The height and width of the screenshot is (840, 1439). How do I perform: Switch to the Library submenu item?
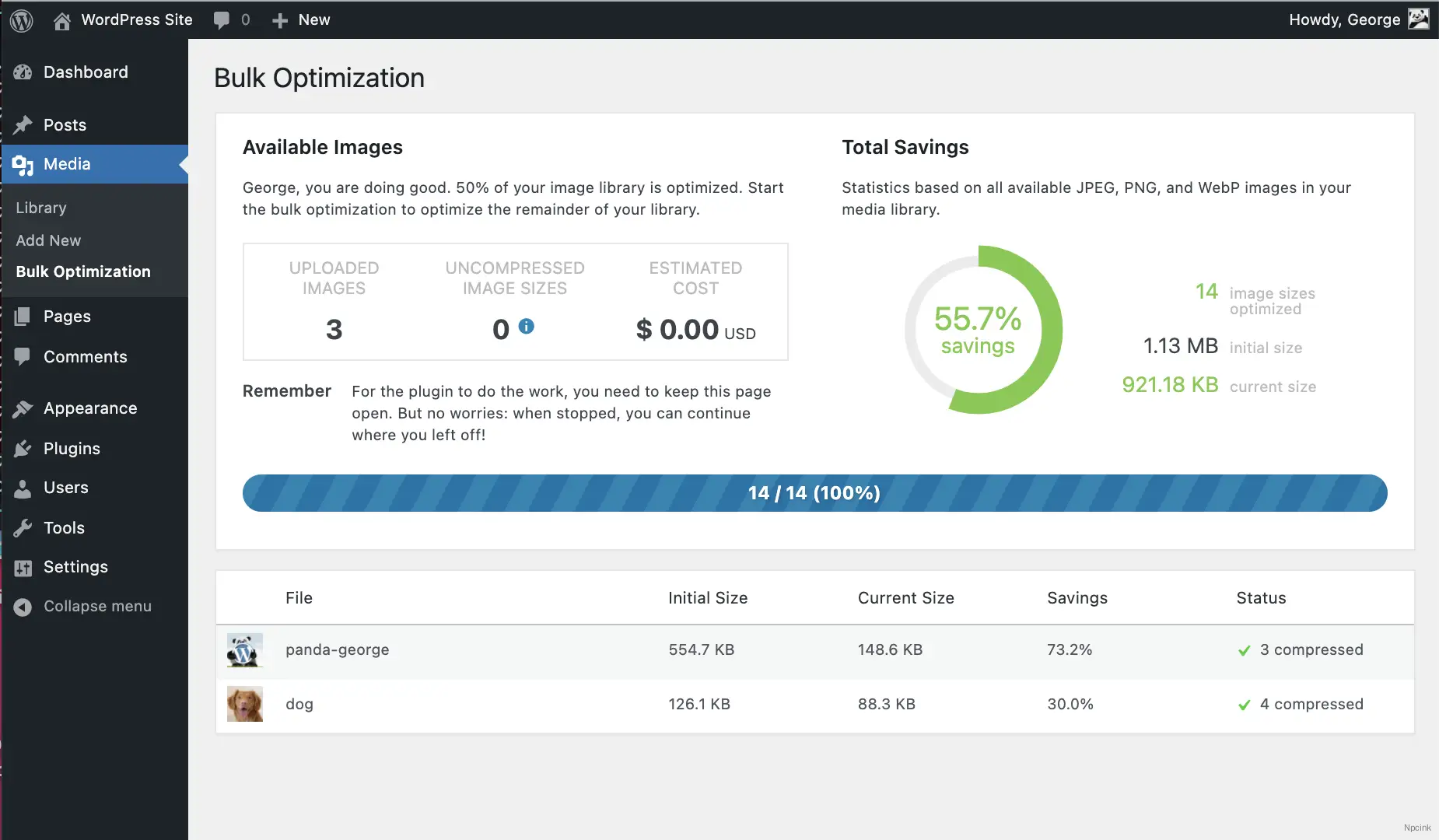(41, 208)
